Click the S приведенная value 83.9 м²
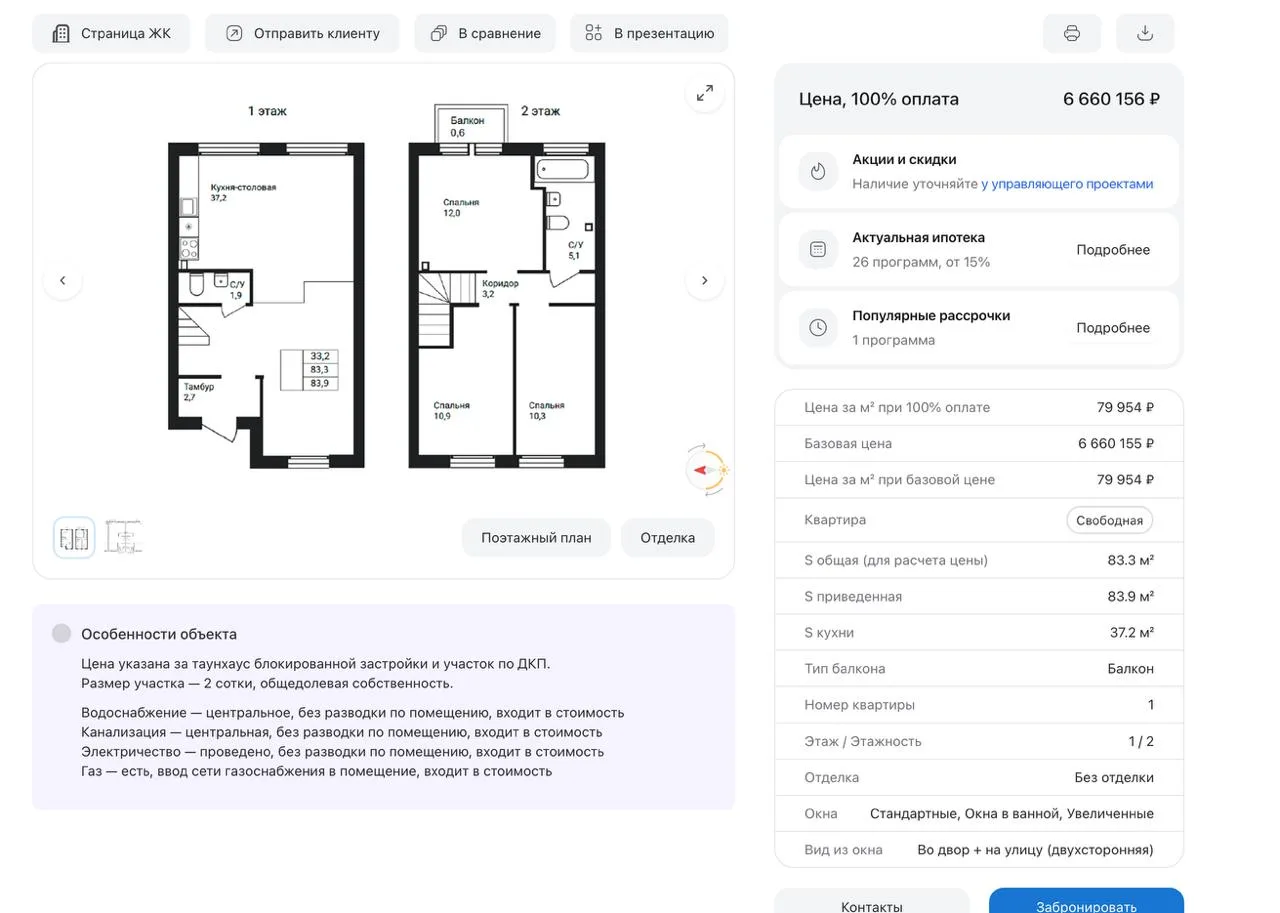This screenshot has height=913, width=1280. click(x=1131, y=597)
